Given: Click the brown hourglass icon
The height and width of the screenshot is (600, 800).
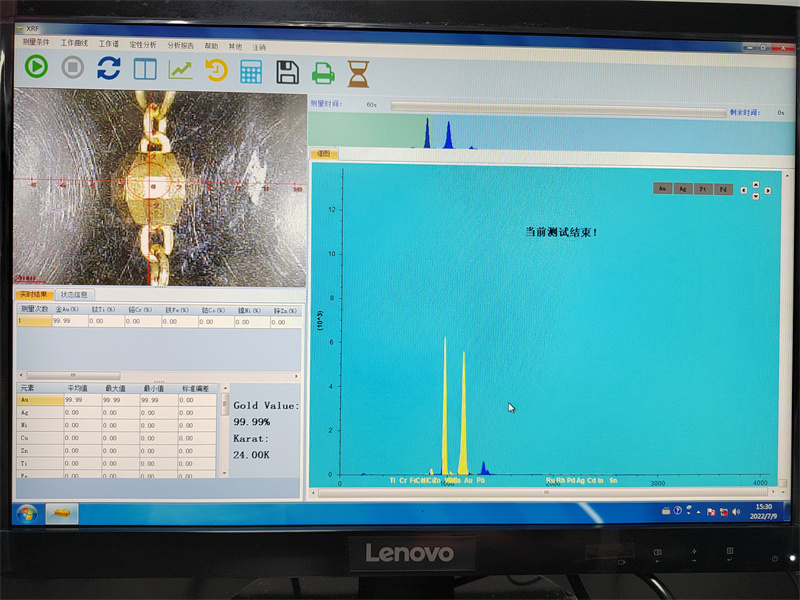Looking at the screenshot, I should [358, 73].
